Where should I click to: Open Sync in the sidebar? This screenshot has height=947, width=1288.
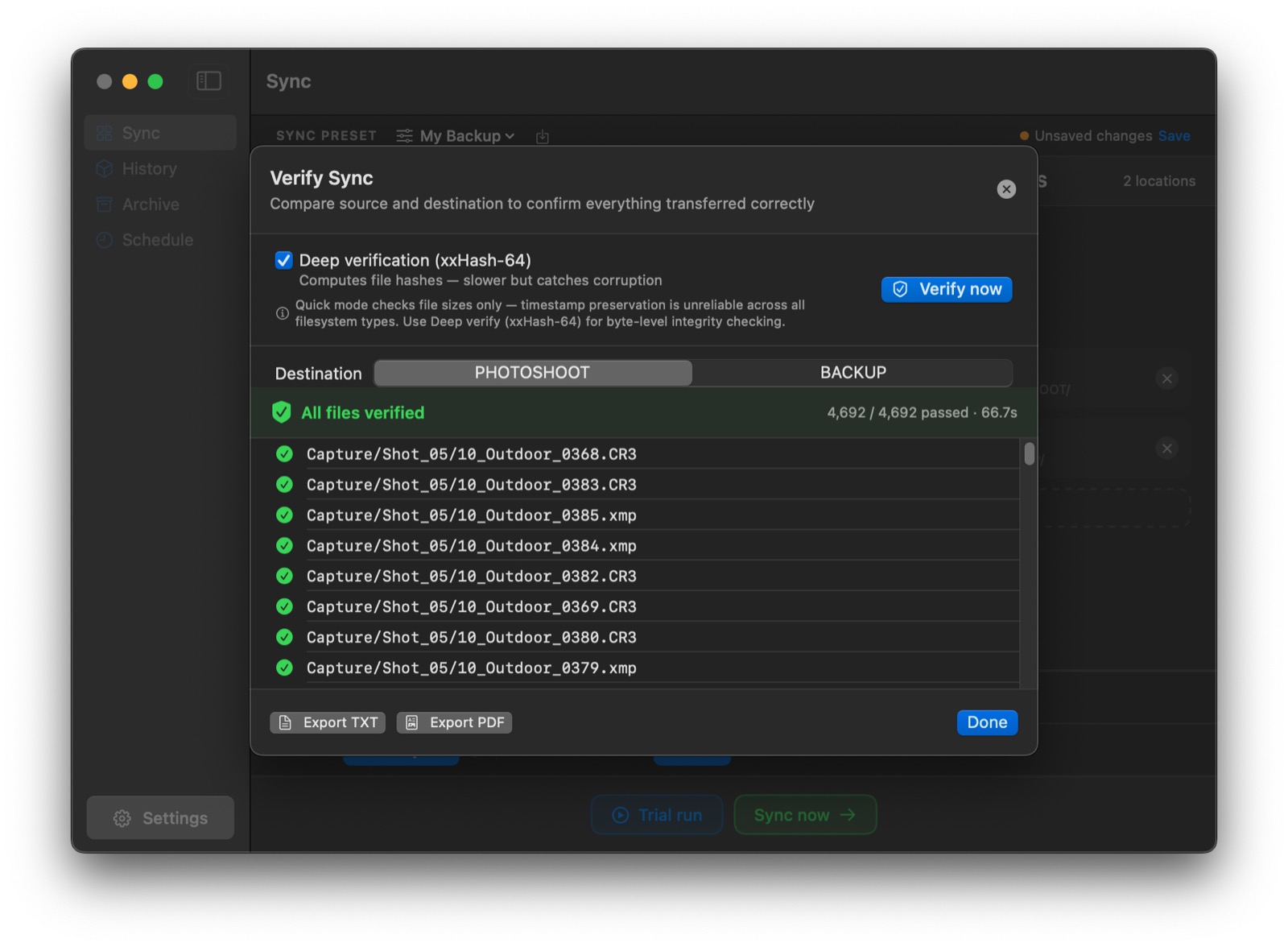click(160, 133)
